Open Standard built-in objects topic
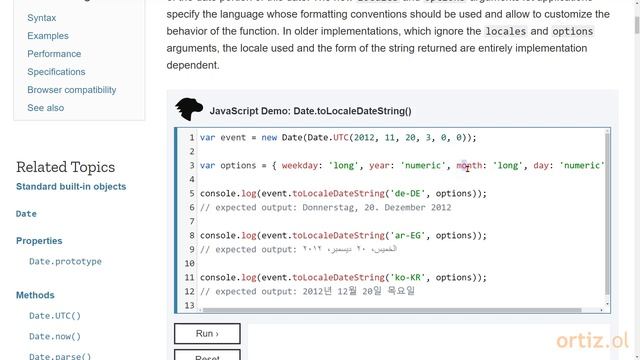 pos(71,187)
